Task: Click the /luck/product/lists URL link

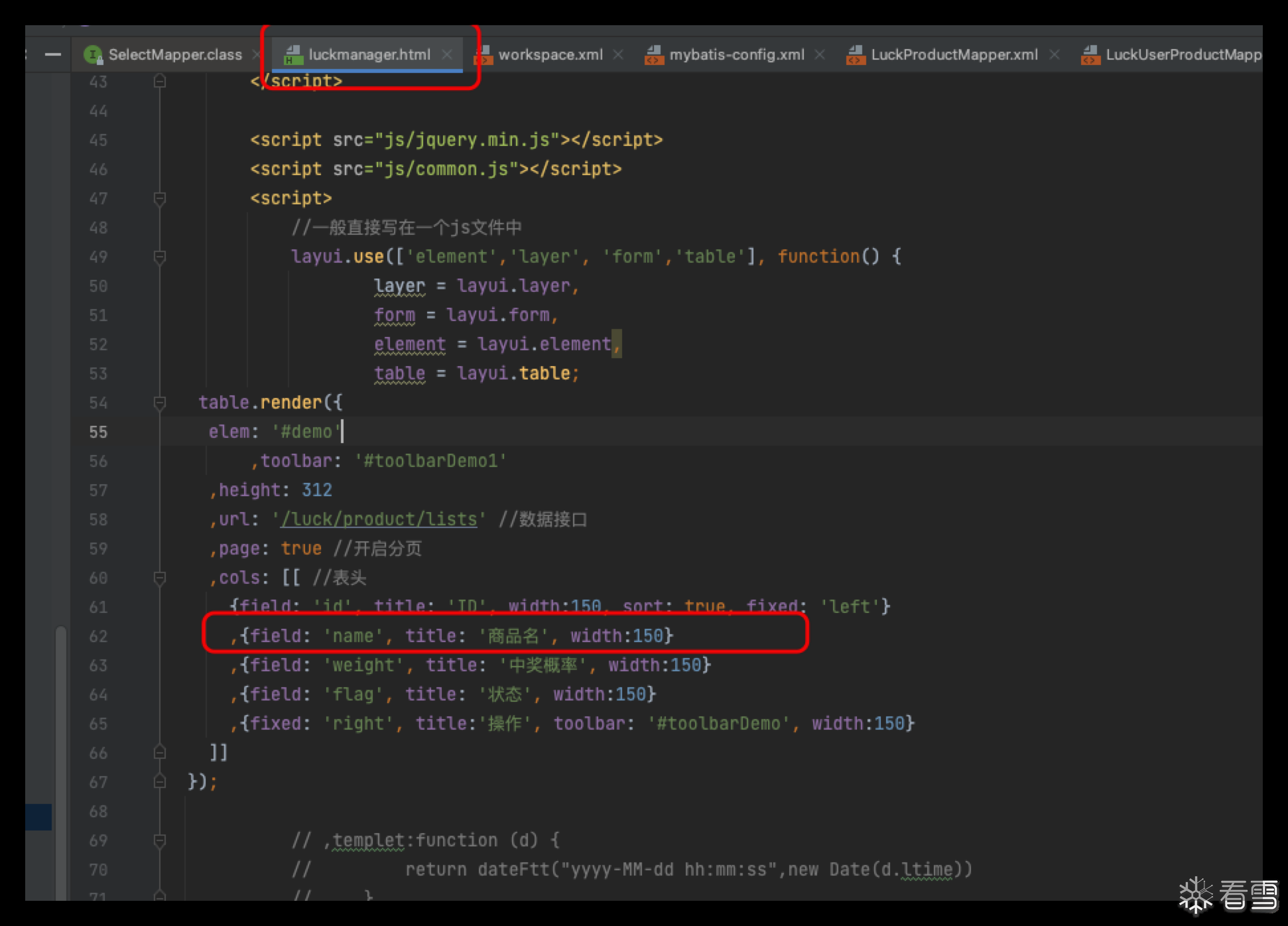Action: pyautogui.click(x=379, y=519)
